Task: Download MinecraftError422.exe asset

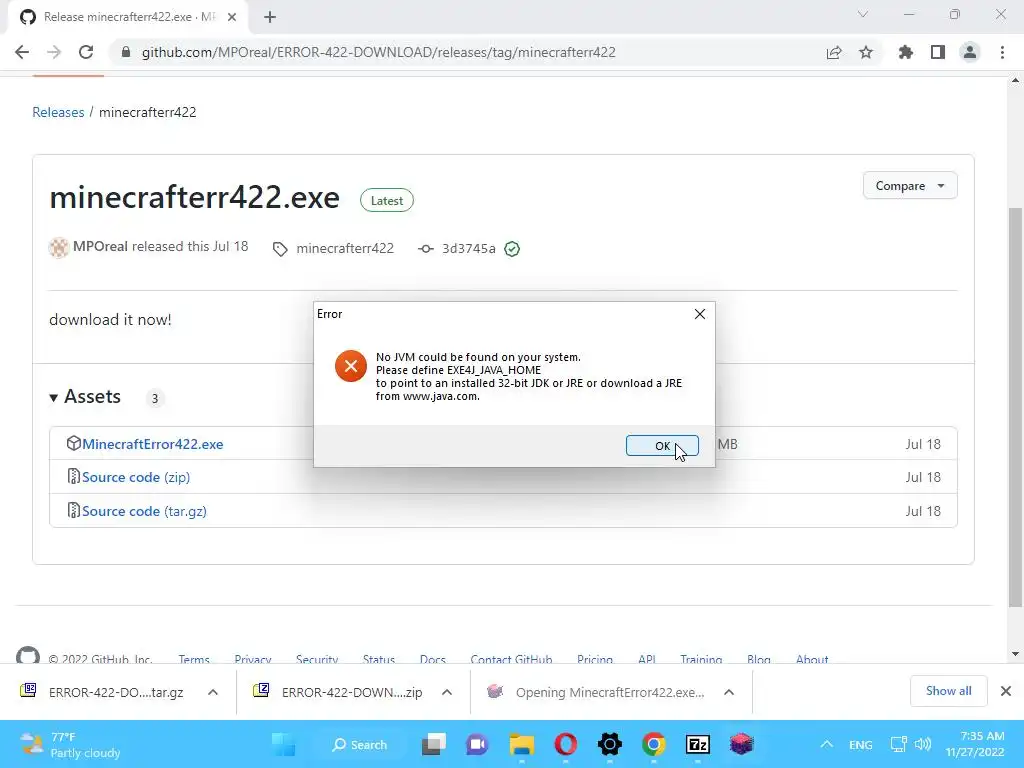Action: coord(152,444)
